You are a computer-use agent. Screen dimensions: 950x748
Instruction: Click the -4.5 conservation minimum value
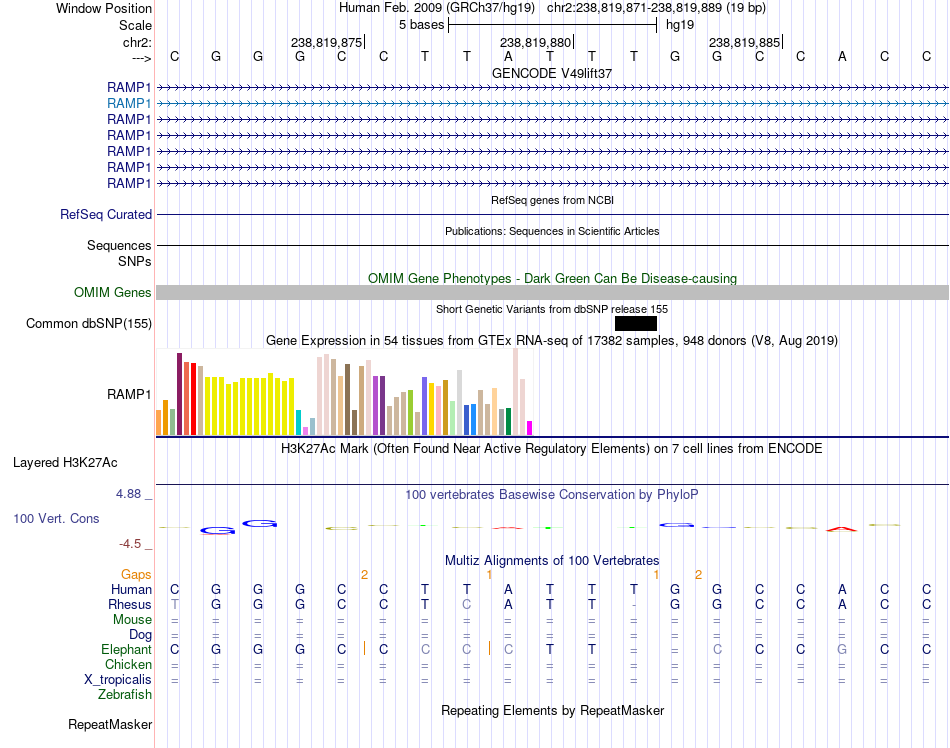pos(130,544)
